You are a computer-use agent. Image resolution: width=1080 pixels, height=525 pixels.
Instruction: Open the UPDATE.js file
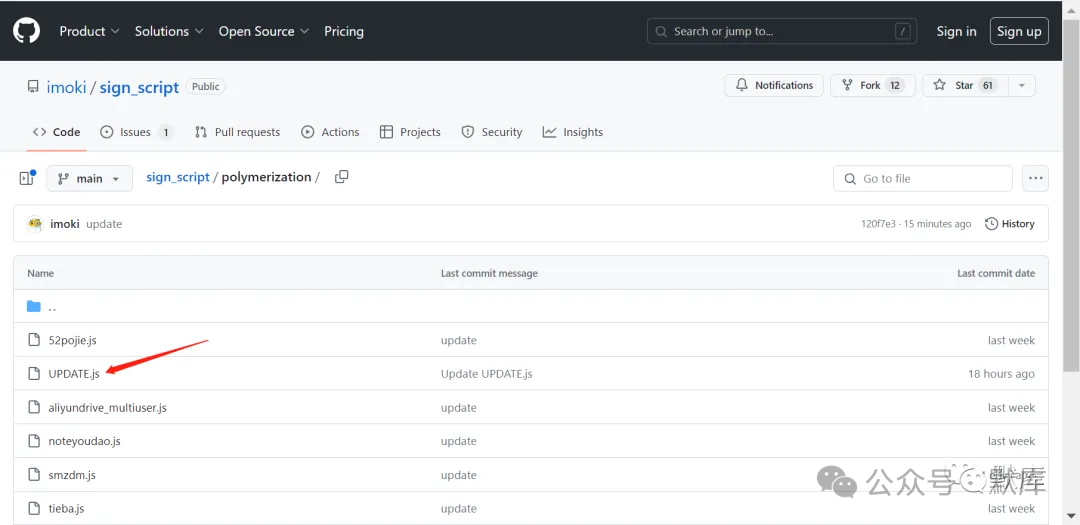74,373
